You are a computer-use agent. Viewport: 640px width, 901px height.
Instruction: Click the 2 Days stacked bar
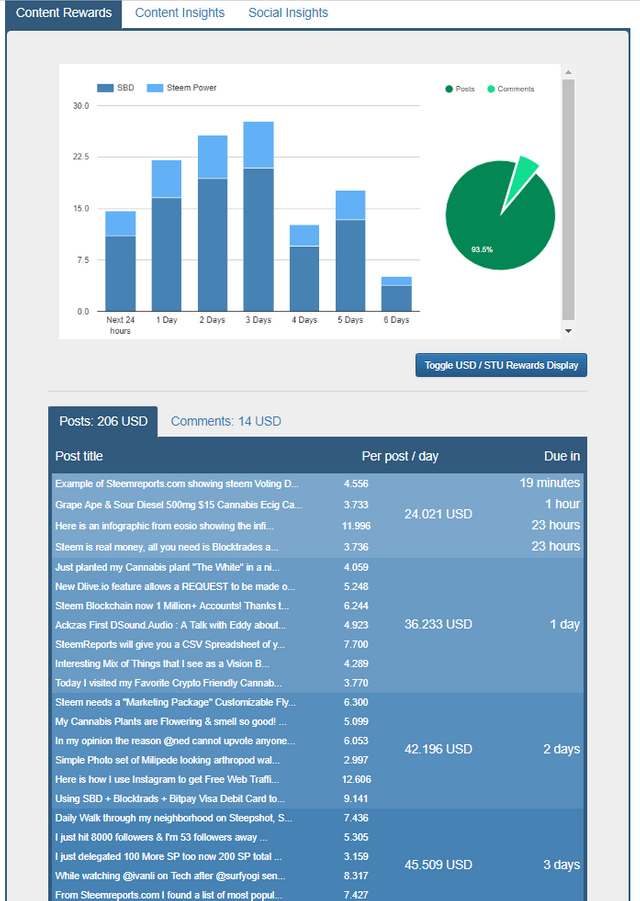[x=213, y=224]
